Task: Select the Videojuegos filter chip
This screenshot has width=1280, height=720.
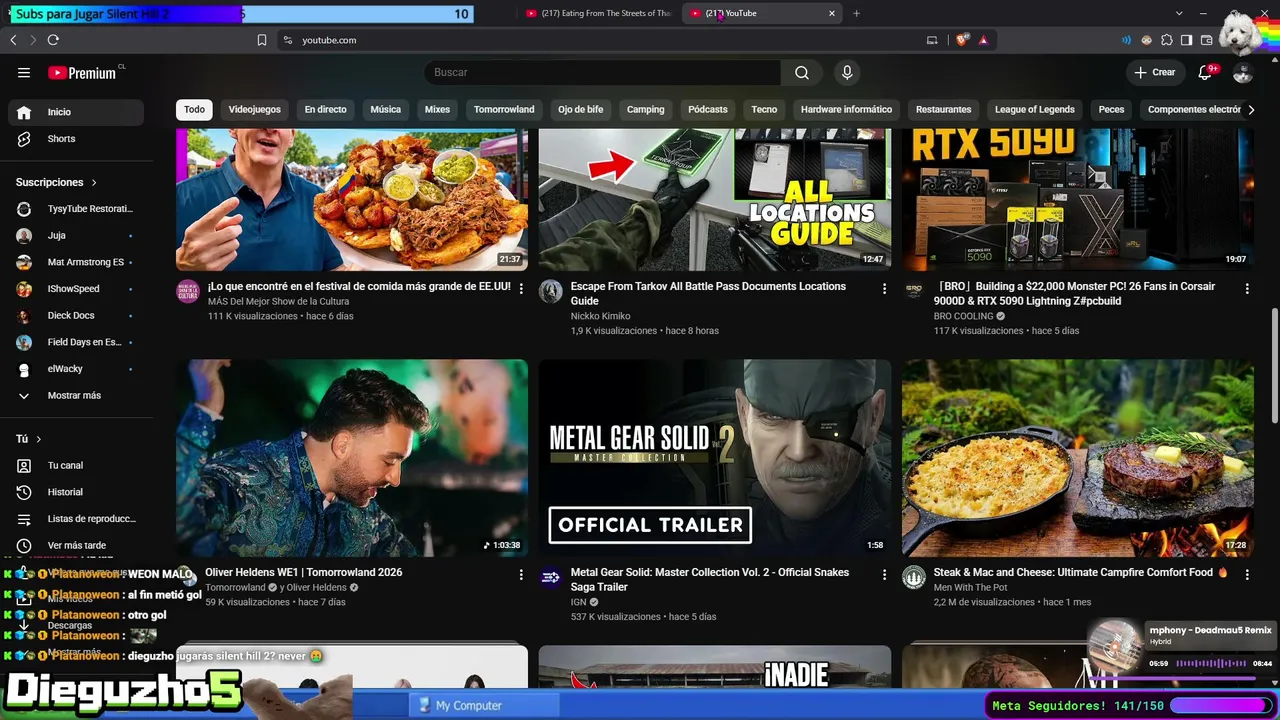Action: point(254,109)
